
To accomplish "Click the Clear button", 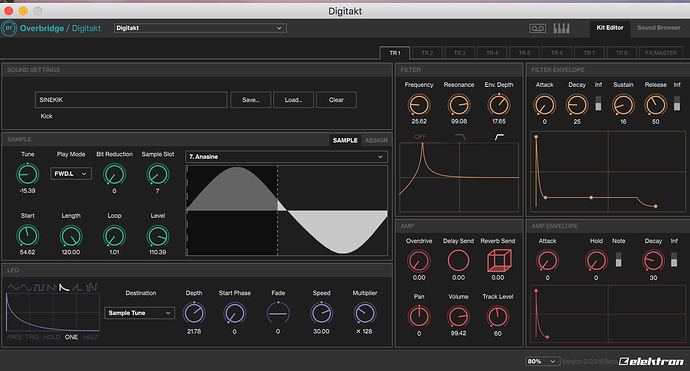I will (x=336, y=100).
